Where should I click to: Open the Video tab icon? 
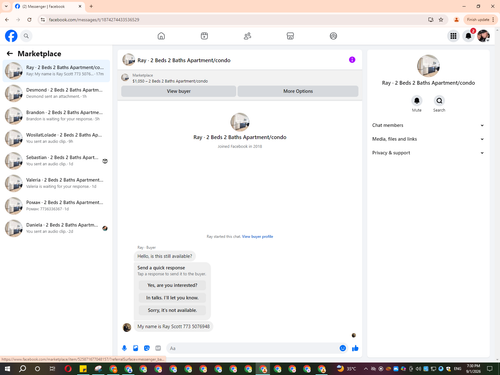tap(204, 36)
